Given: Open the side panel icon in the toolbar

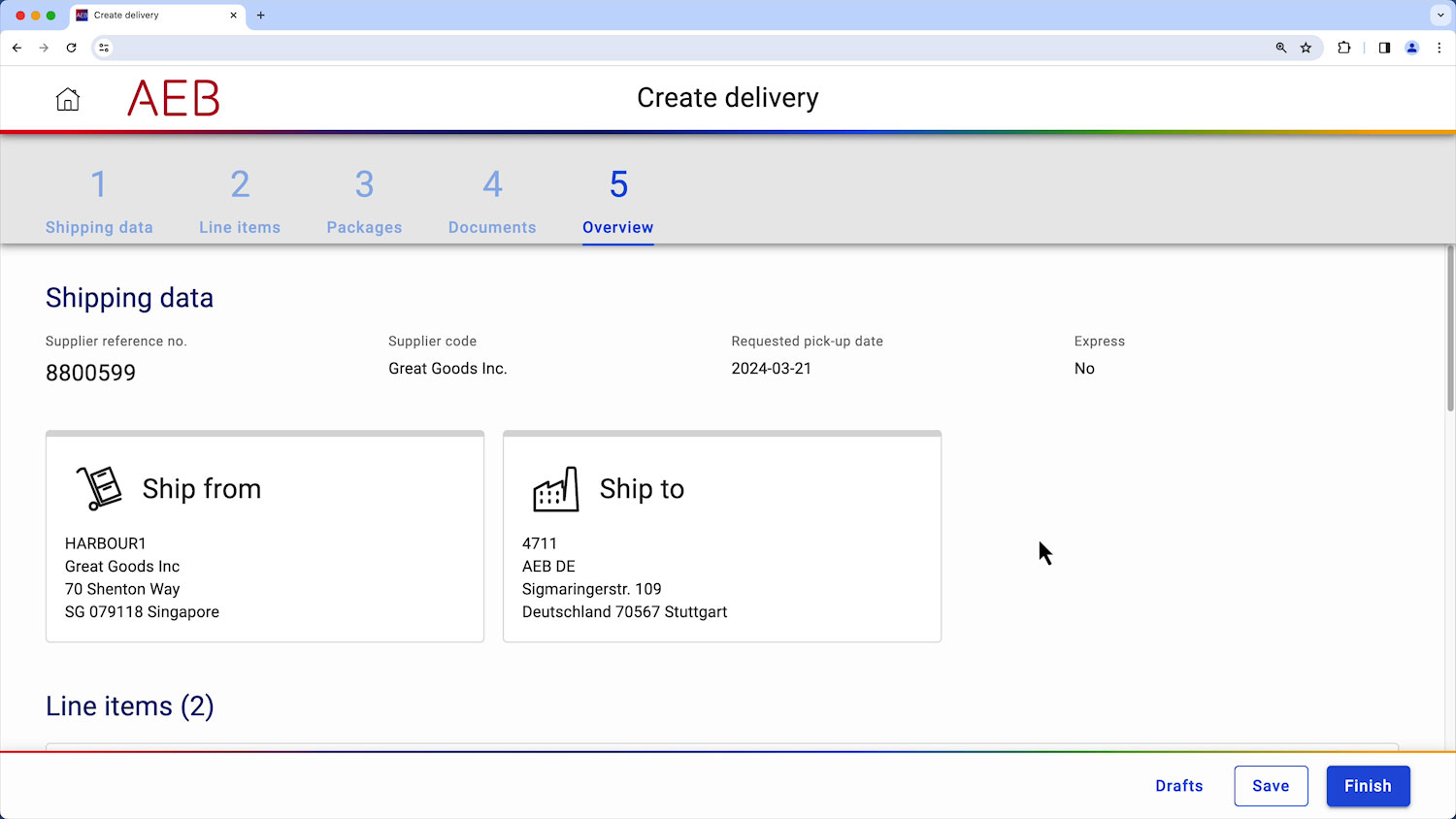Looking at the screenshot, I should [x=1384, y=47].
